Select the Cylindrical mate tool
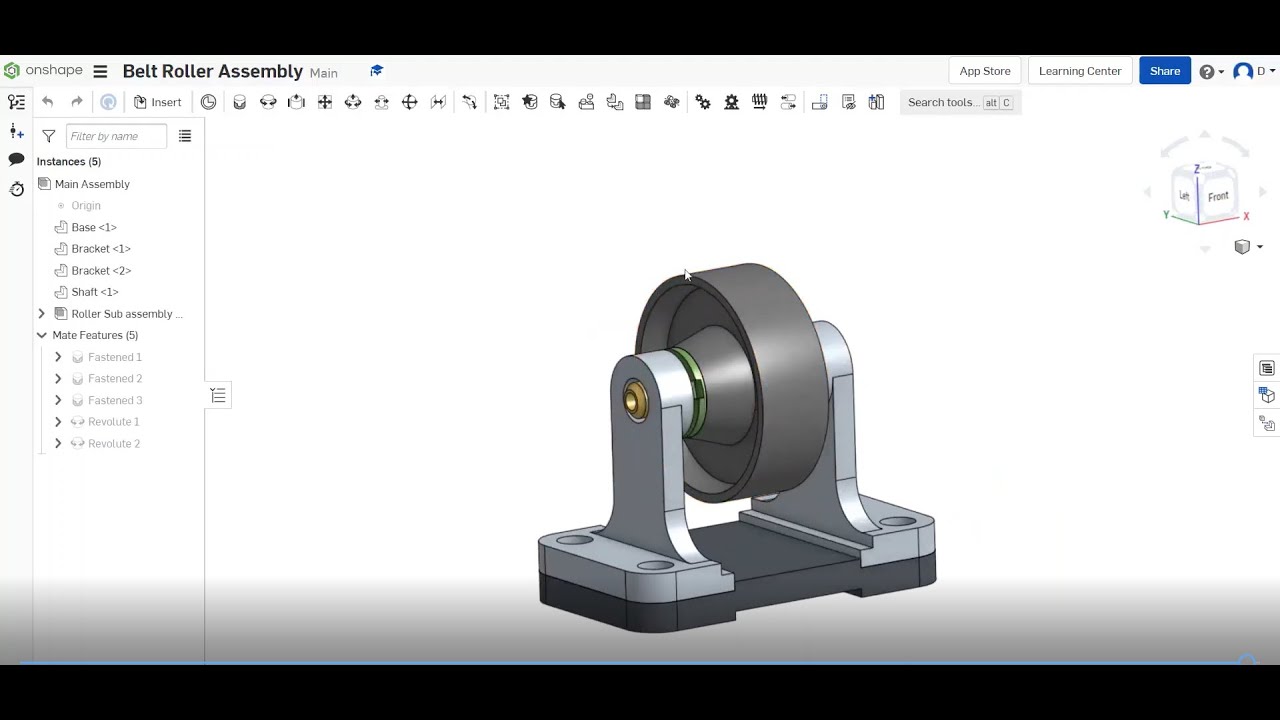Screen dimensions: 1280x720 pos(353,102)
